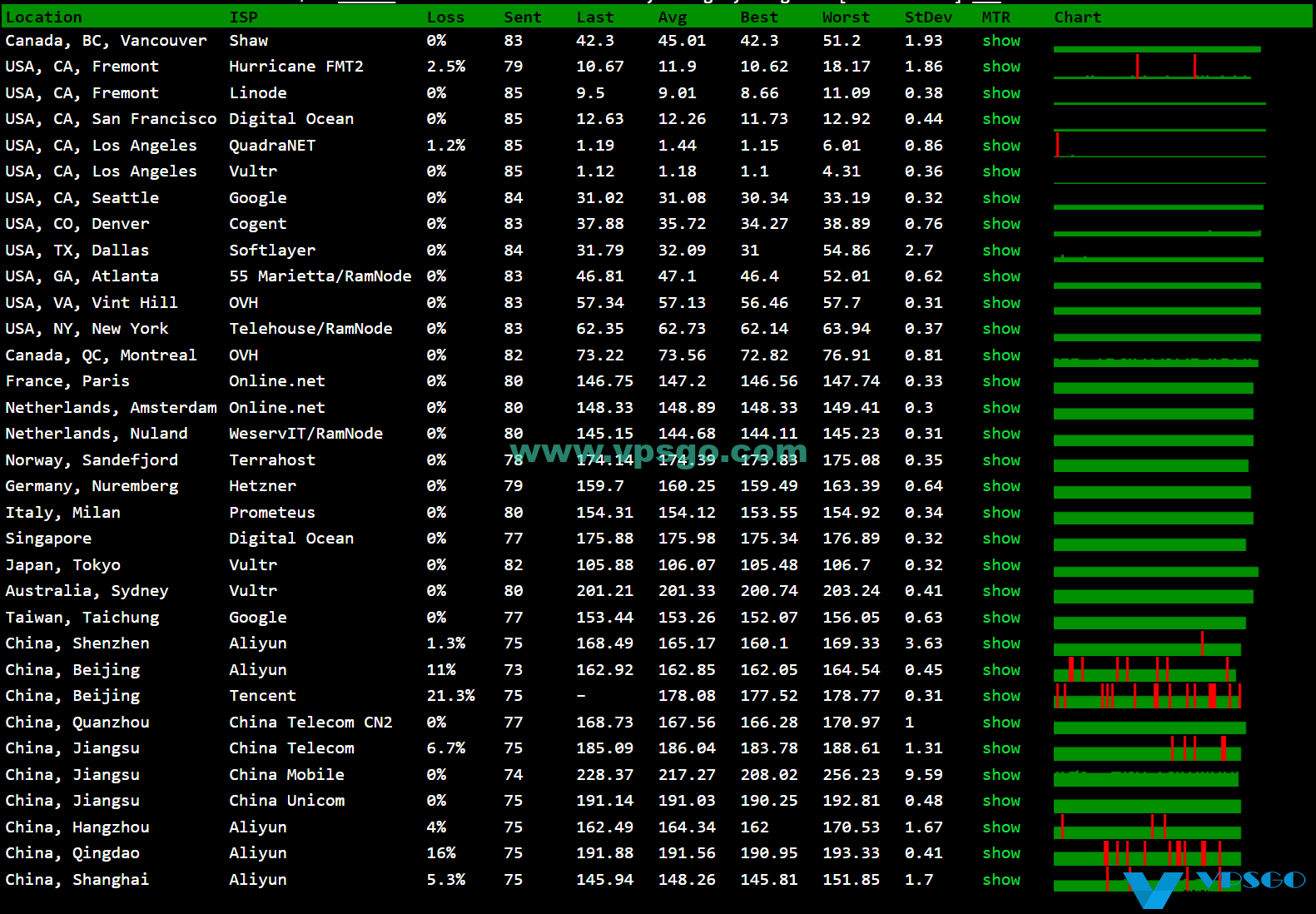Click the Chart column header
Image resolution: width=1316 pixels, height=914 pixels.
pyautogui.click(x=1077, y=17)
